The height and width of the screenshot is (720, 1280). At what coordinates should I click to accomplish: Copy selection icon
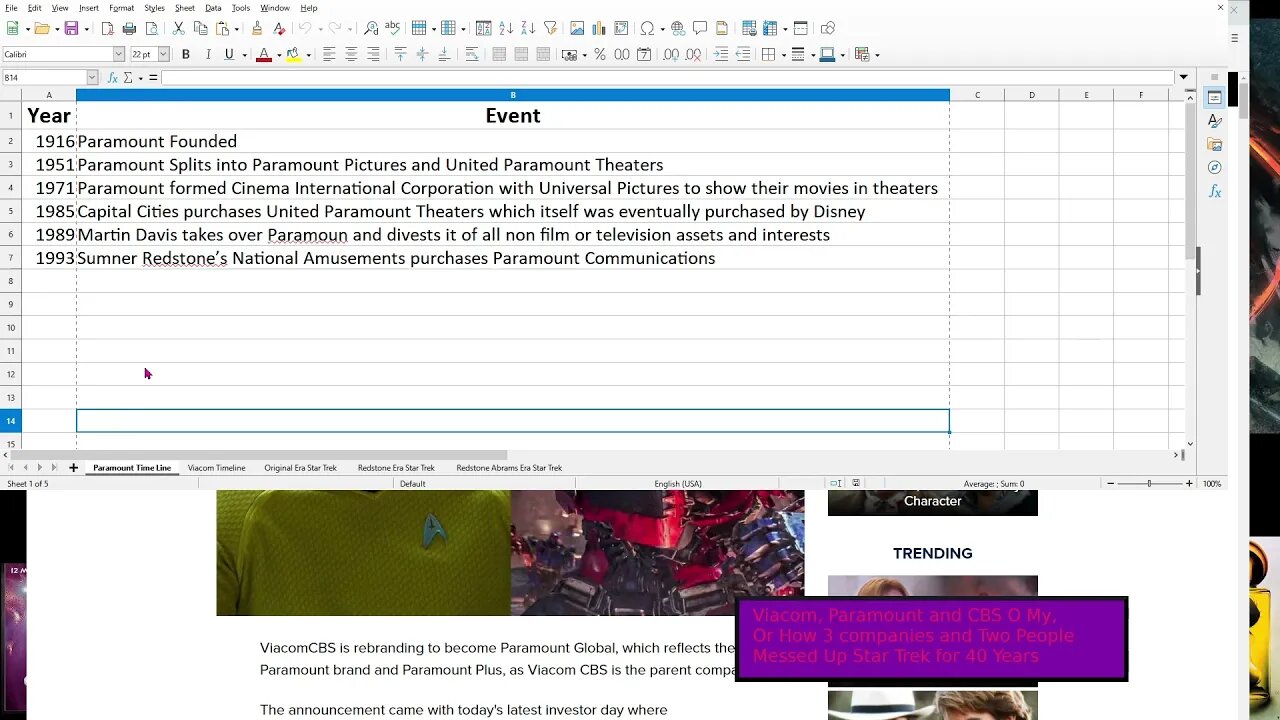coord(201,28)
